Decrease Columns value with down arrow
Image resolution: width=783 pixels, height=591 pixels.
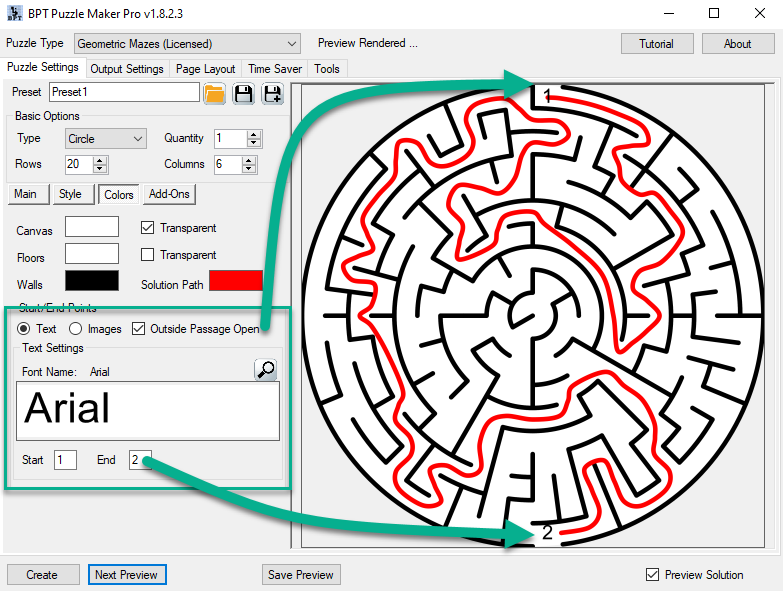(x=255, y=169)
